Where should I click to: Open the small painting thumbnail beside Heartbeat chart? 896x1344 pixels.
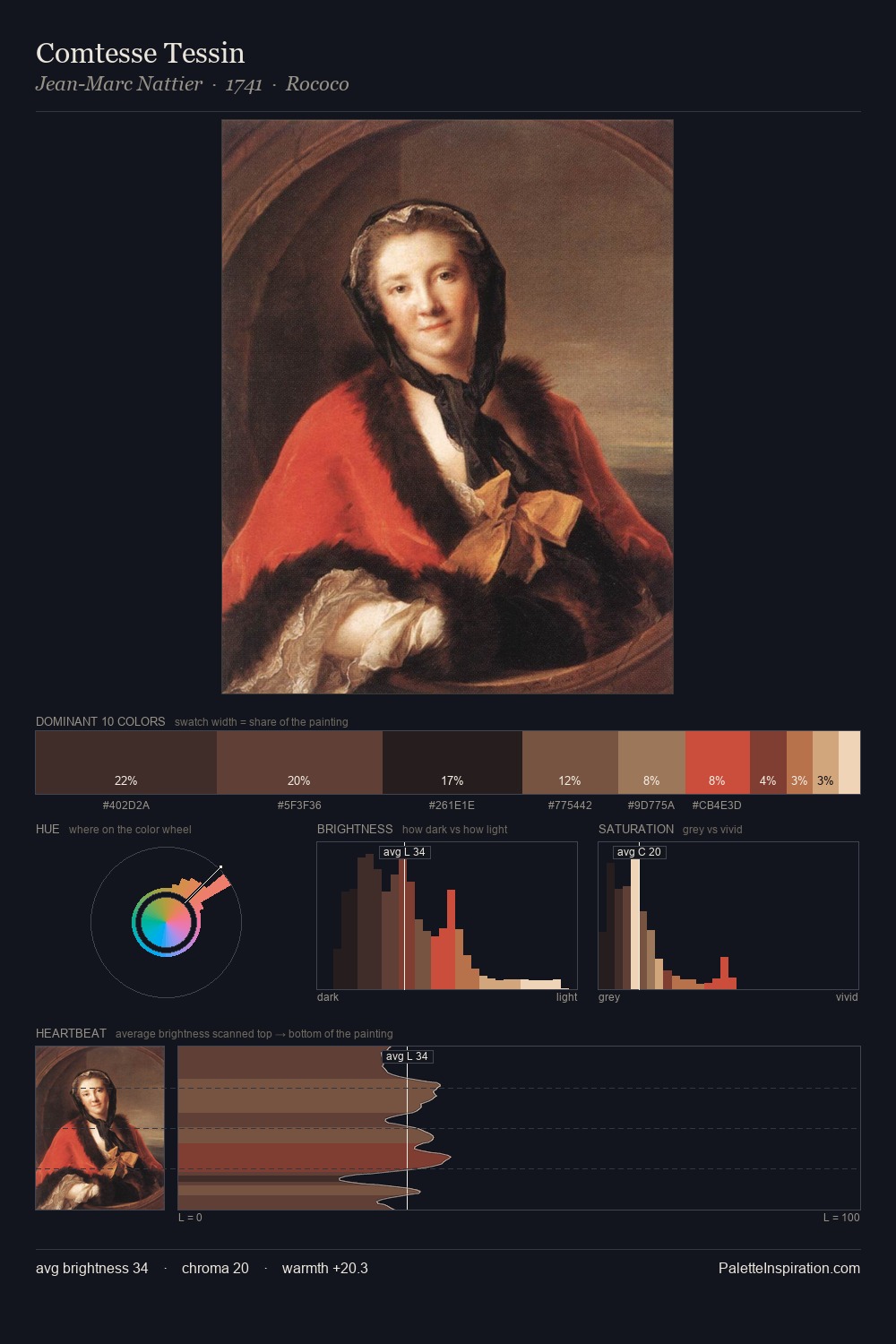(x=100, y=1128)
